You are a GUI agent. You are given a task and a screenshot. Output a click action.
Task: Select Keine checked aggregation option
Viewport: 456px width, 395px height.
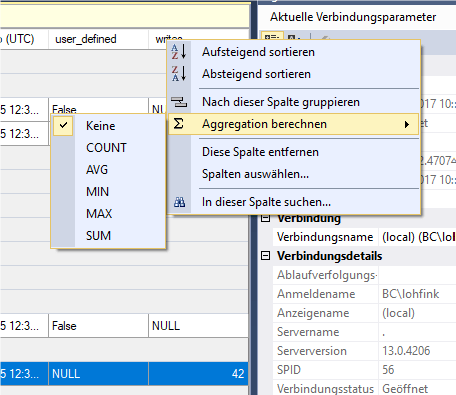pyautogui.click(x=108, y=126)
